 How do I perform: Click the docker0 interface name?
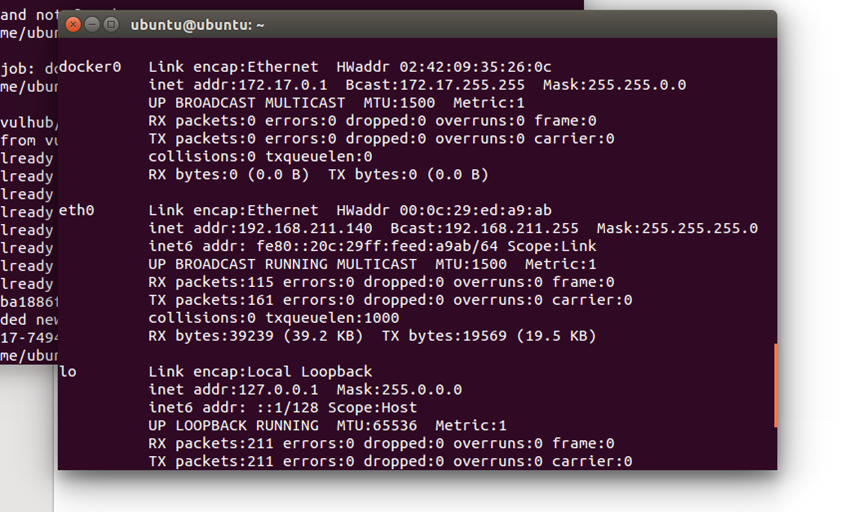tap(90, 67)
